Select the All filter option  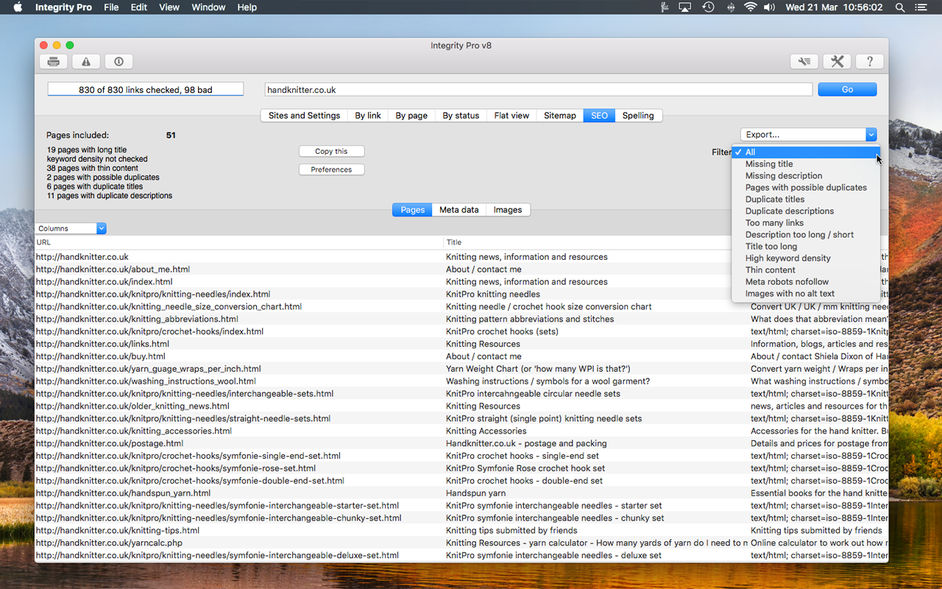pyautogui.click(x=806, y=152)
